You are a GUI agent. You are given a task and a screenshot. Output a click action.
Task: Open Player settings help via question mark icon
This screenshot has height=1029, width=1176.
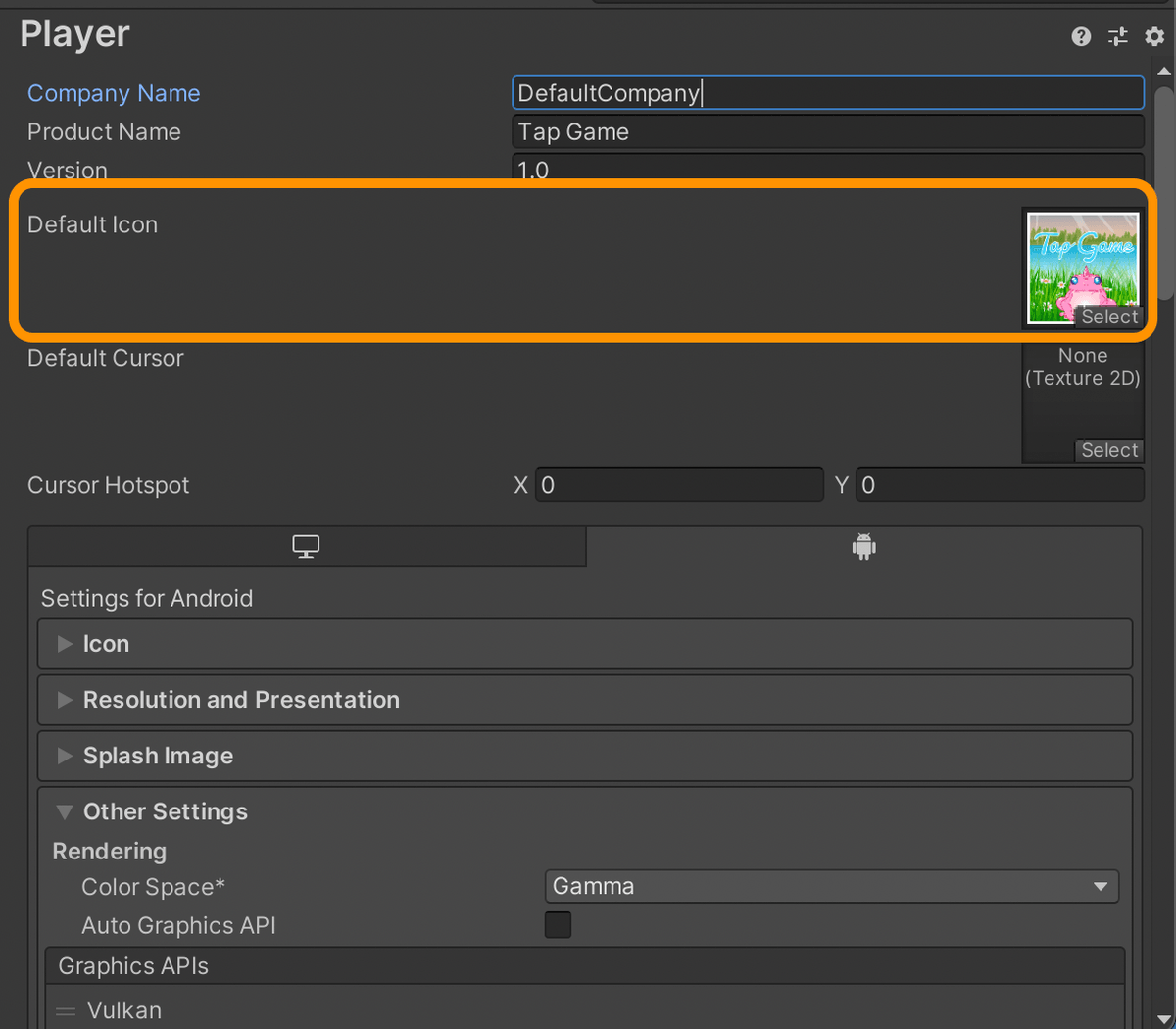(x=1080, y=36)
